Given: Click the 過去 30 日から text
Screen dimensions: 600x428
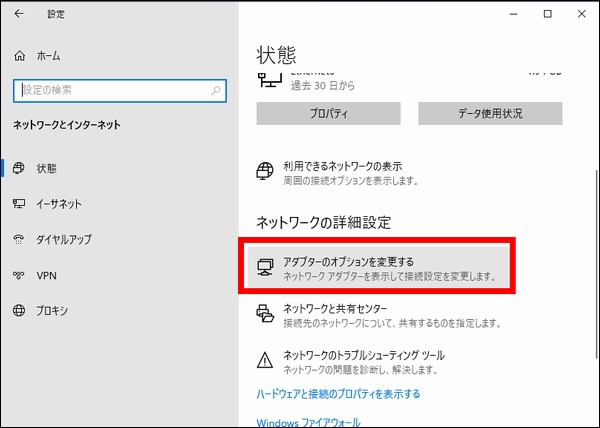Looking at the screenshot, I should click(x=323, y=85).
